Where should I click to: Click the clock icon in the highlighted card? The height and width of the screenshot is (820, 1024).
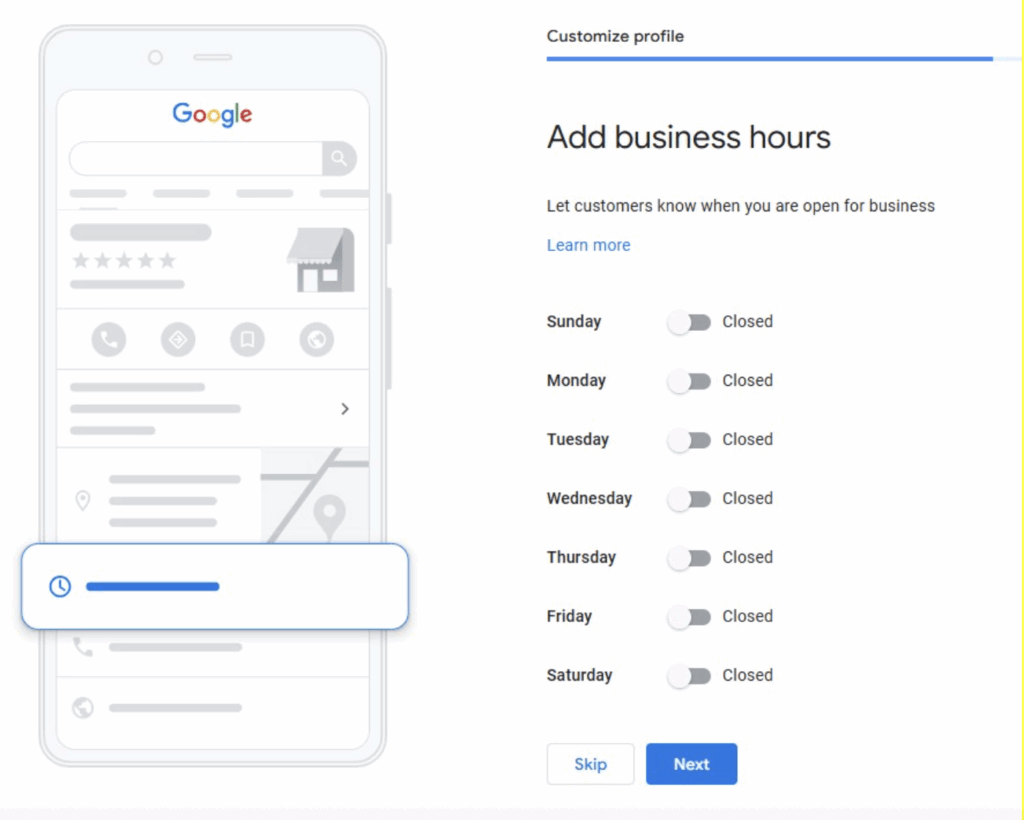[59, 586]
